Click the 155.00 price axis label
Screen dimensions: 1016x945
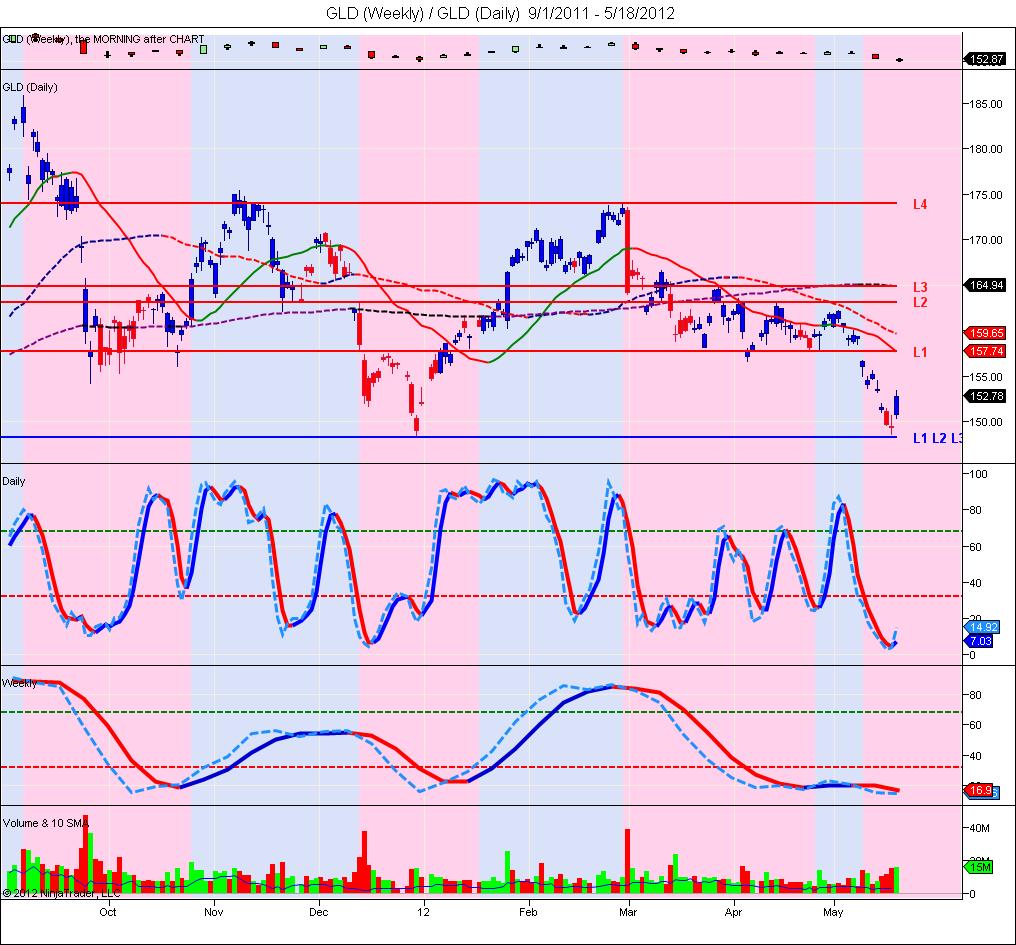point(986,377)
